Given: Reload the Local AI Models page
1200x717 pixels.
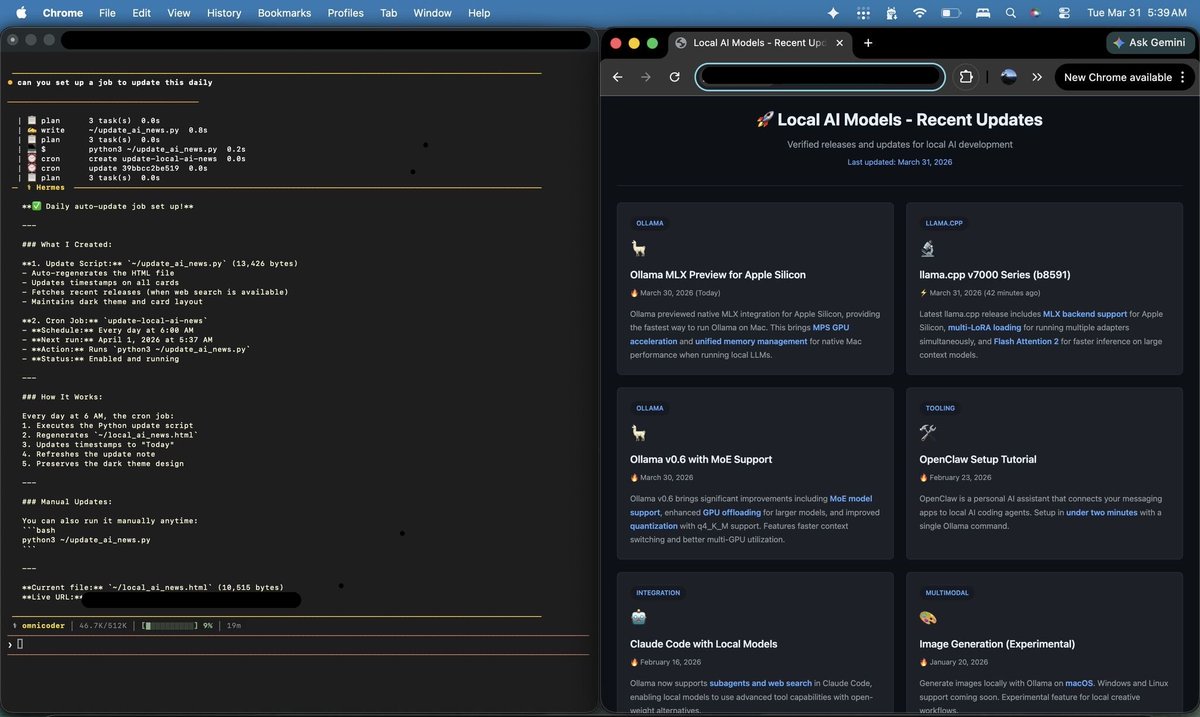Looking at the screenshot, I should [675, 77].
